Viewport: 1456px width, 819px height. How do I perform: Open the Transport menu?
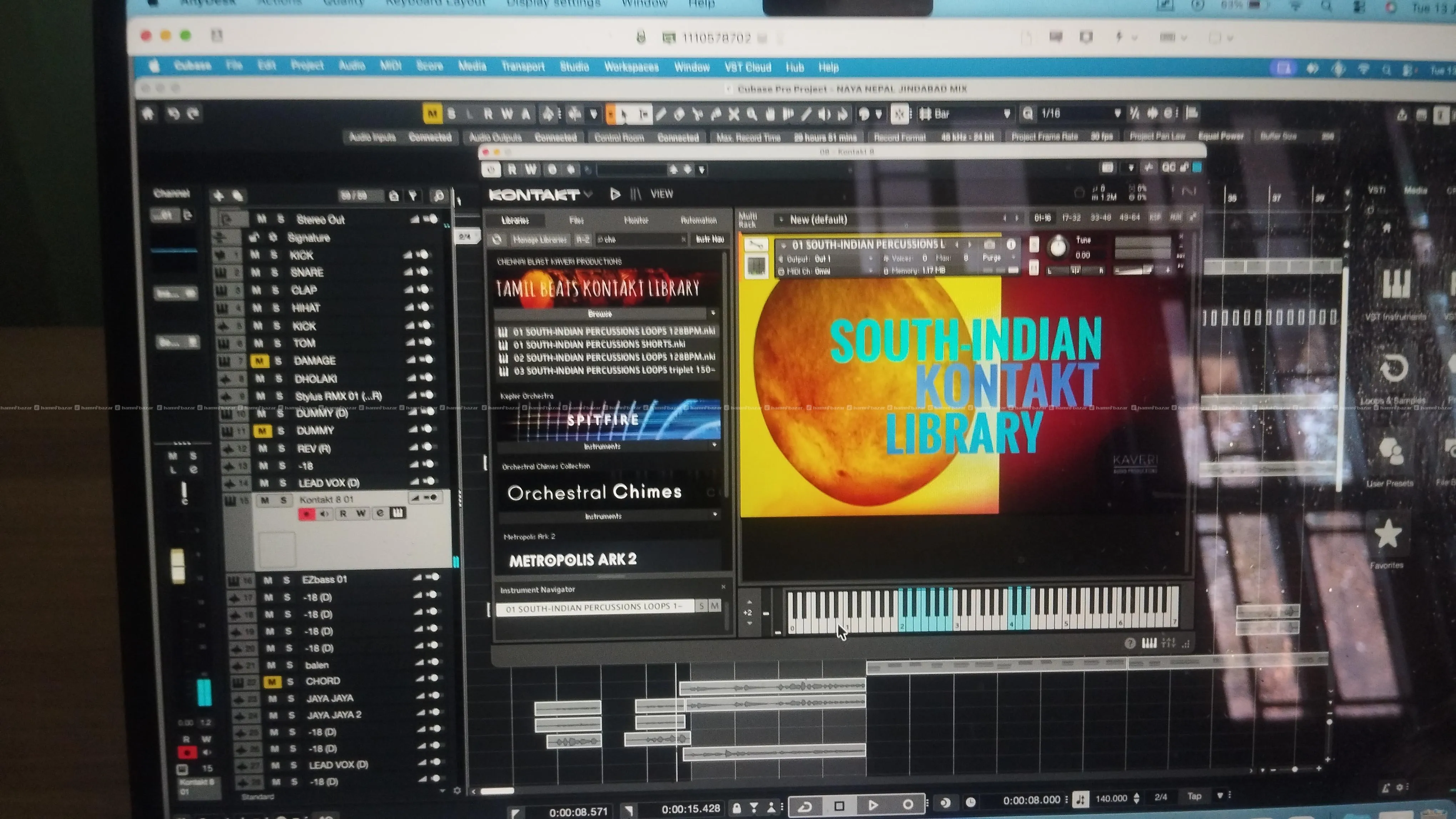coord(523,67)
